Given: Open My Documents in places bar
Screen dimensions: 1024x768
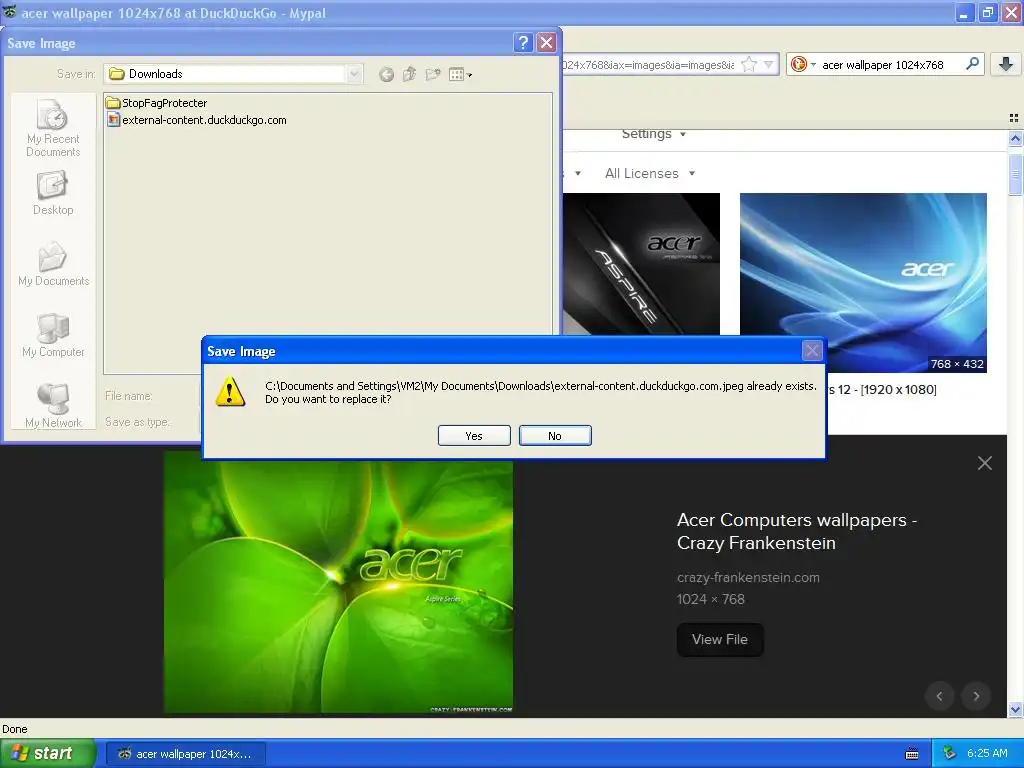Looking at the screenshot, I should coord(53,264).
